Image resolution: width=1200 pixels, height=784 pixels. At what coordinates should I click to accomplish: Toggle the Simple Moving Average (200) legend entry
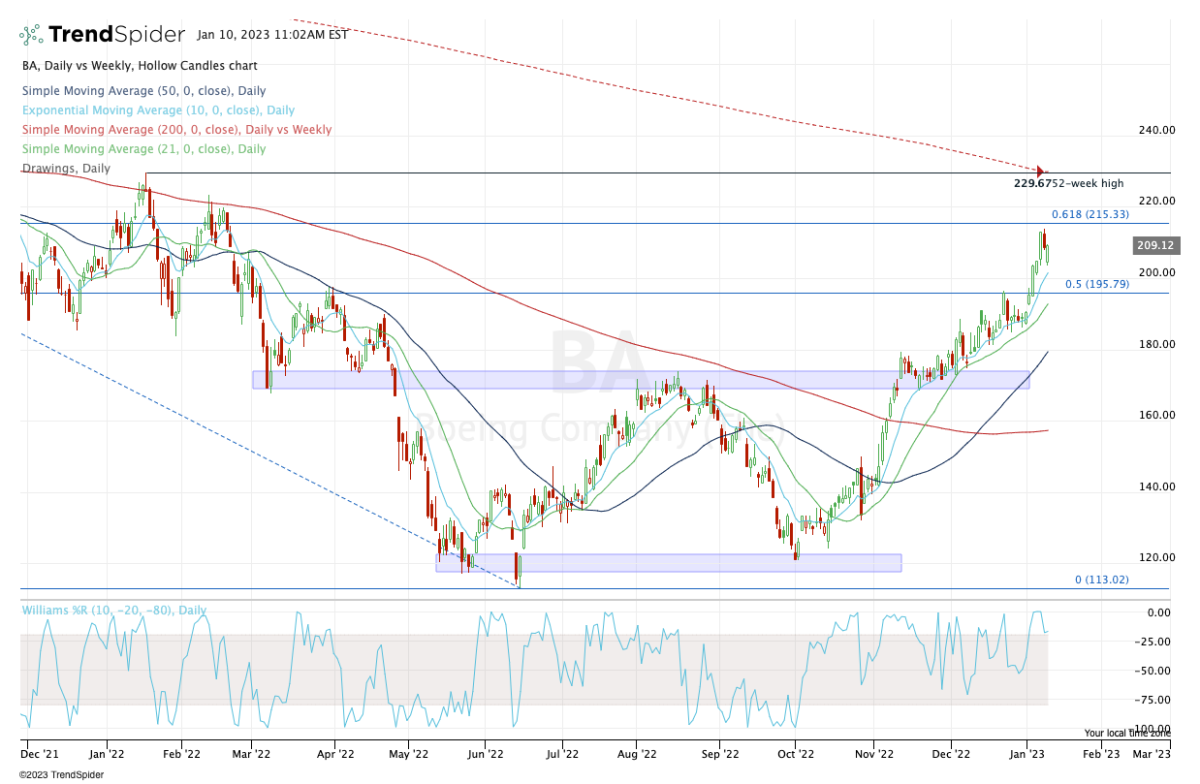[x=176, y=130]
